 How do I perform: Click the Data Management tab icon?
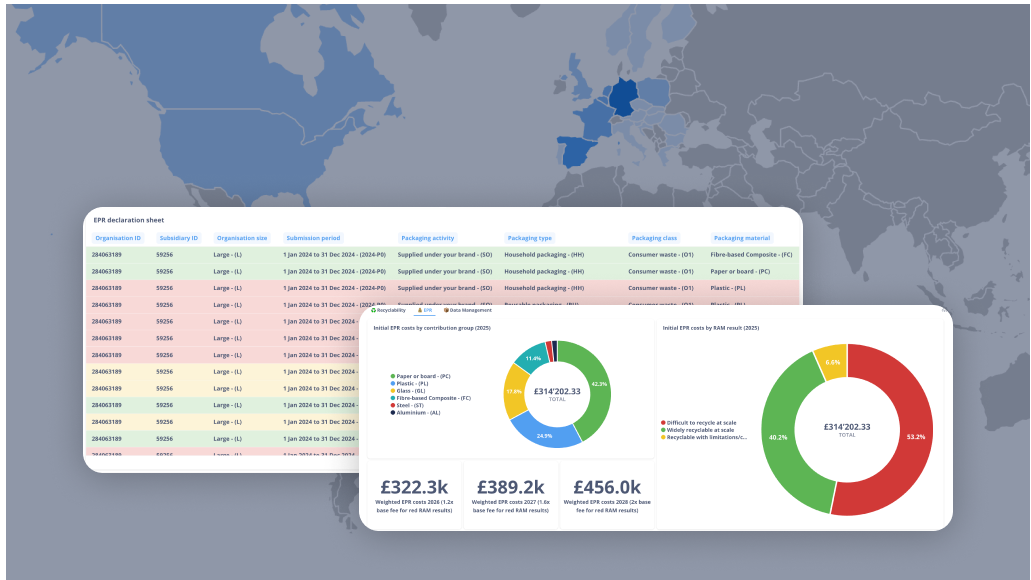446,311
